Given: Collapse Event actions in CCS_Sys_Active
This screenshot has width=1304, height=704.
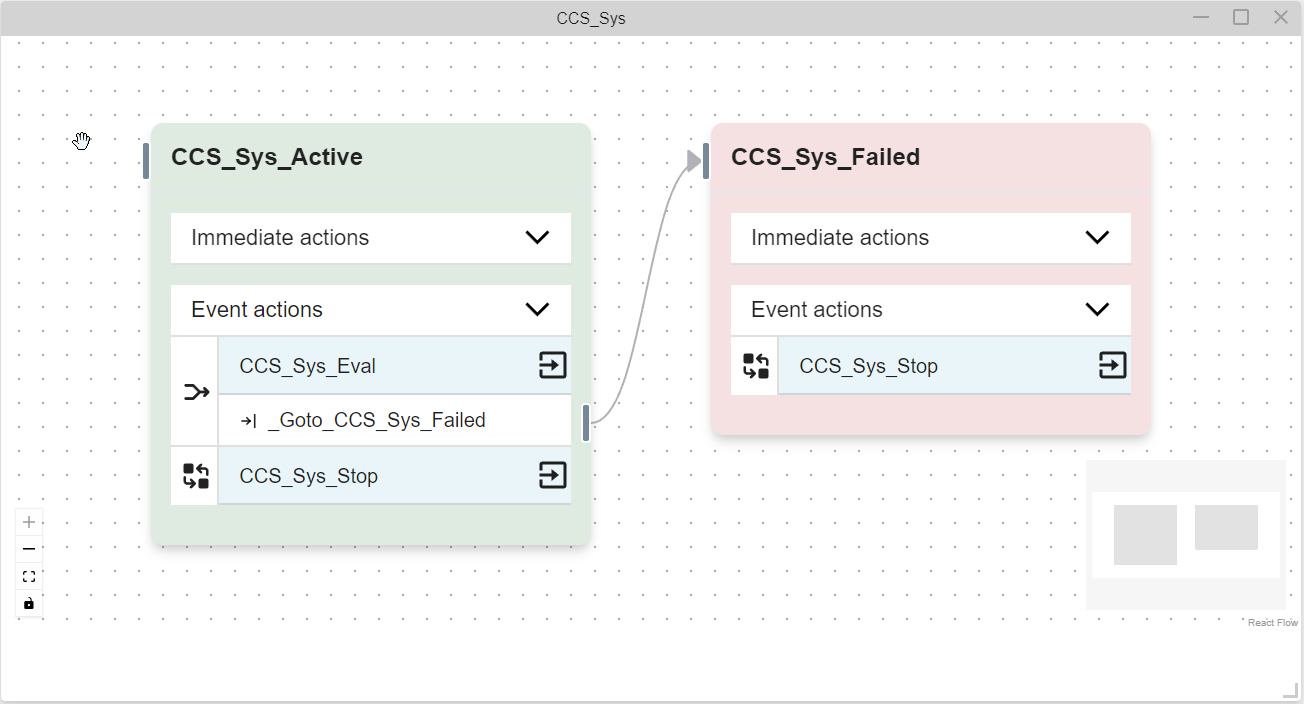Looking at the screenshot, I should point(537,310).
